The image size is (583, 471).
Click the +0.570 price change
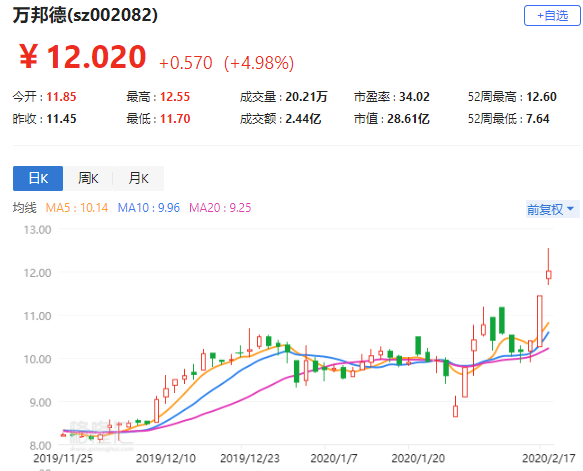186,63
